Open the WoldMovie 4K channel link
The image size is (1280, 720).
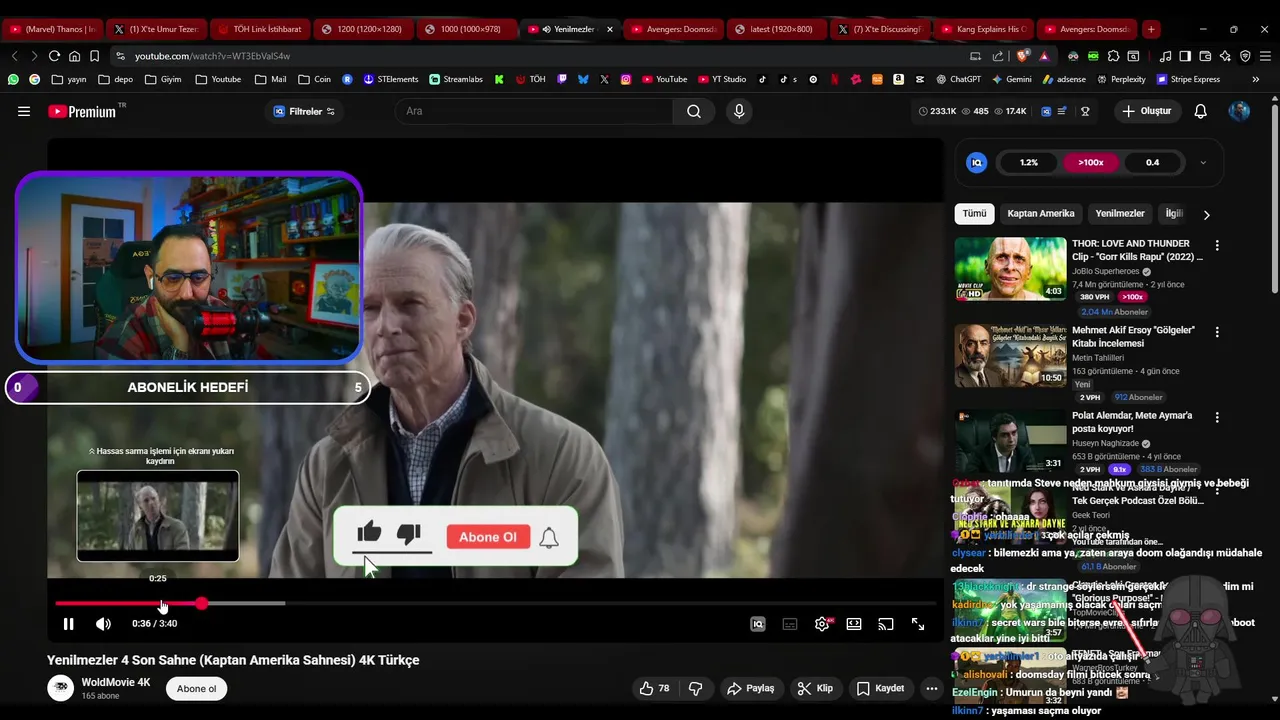pyautogui.click(x=116, y=682)
